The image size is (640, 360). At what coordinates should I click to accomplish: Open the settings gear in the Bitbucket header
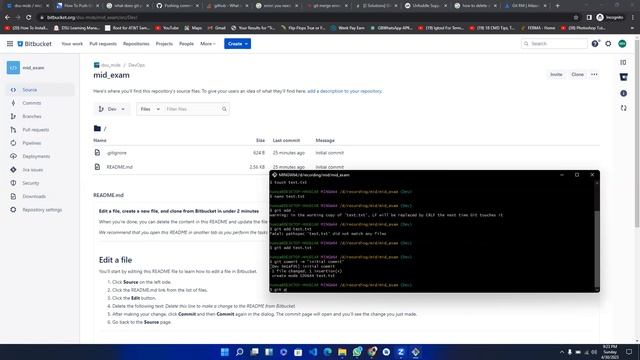point(608,44)
